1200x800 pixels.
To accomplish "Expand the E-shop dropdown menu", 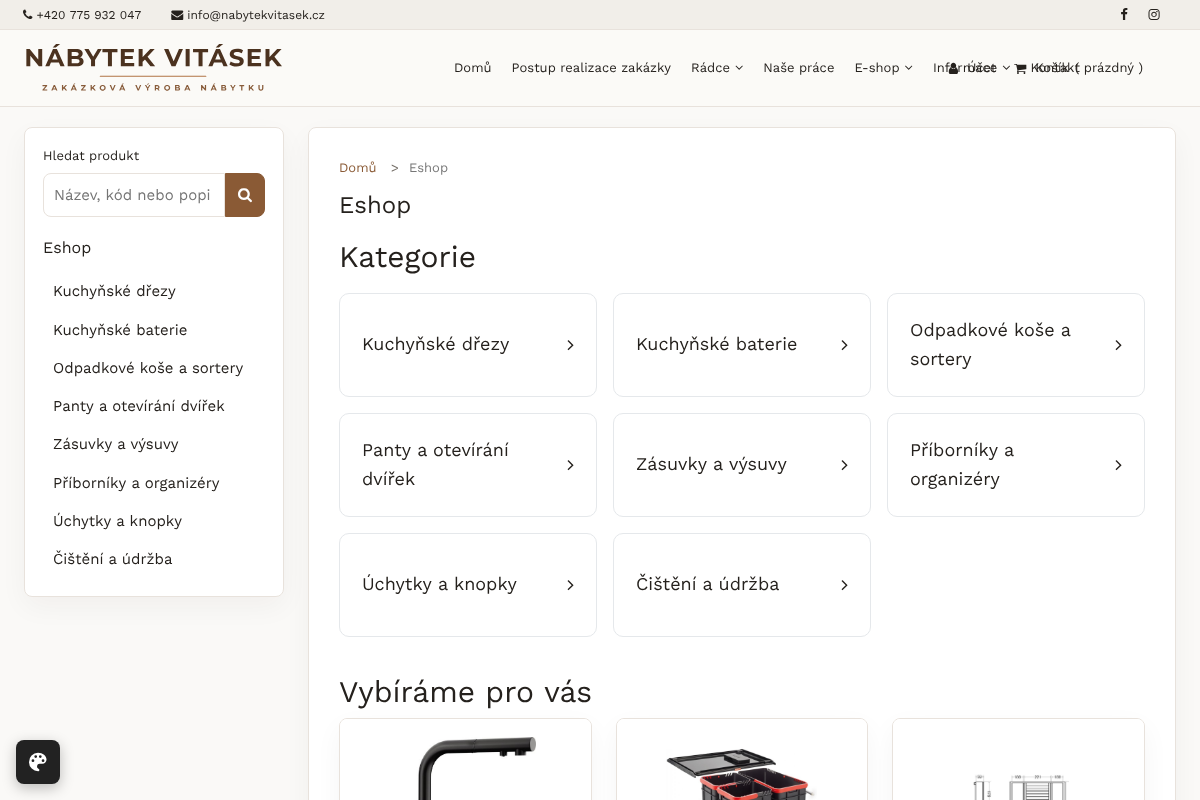I will click(x=884, y=68).
